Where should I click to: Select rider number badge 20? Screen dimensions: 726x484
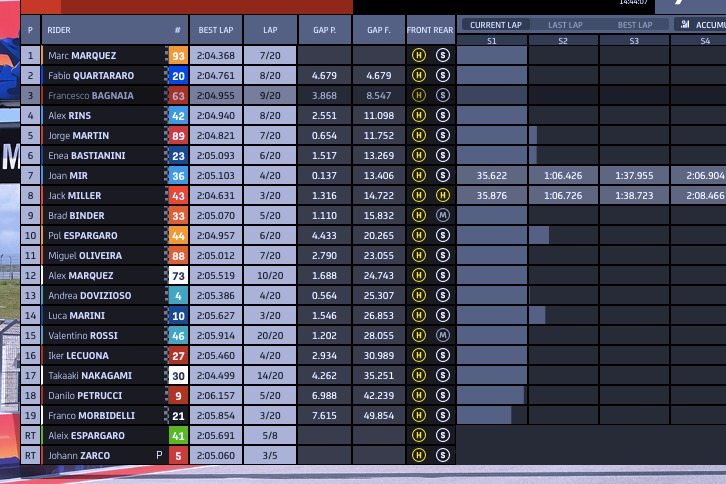[178, 75]
